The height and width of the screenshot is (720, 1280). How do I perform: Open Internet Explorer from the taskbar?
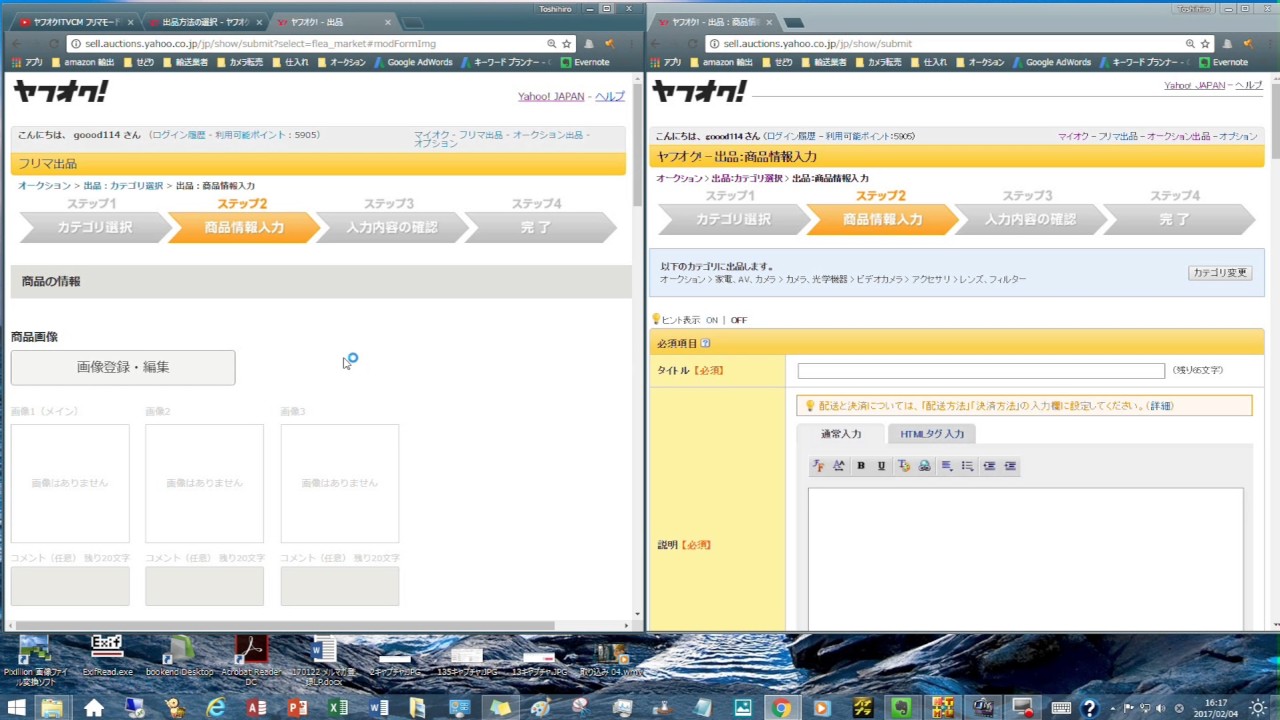[x=215, y=707]
